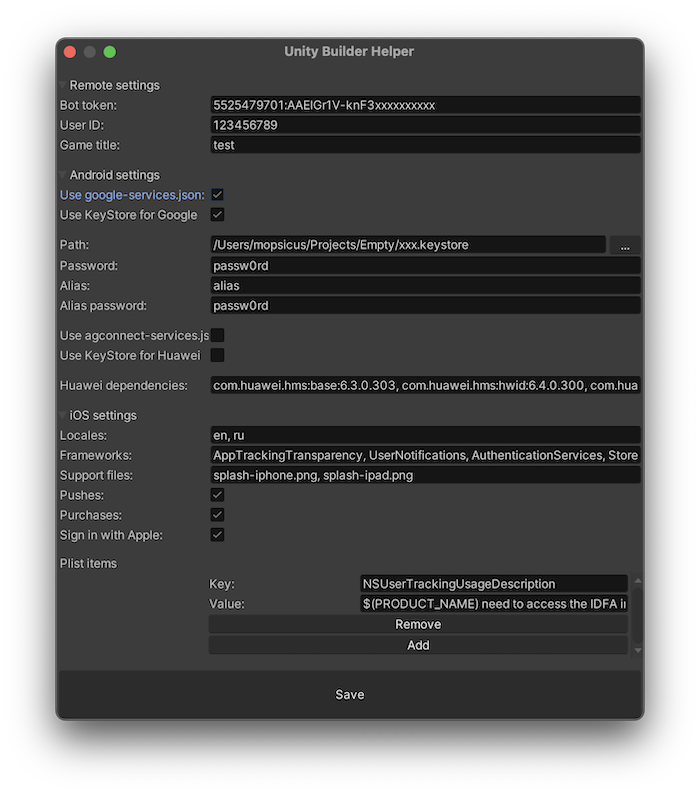Toggle the Pushes checkbox

217,495
